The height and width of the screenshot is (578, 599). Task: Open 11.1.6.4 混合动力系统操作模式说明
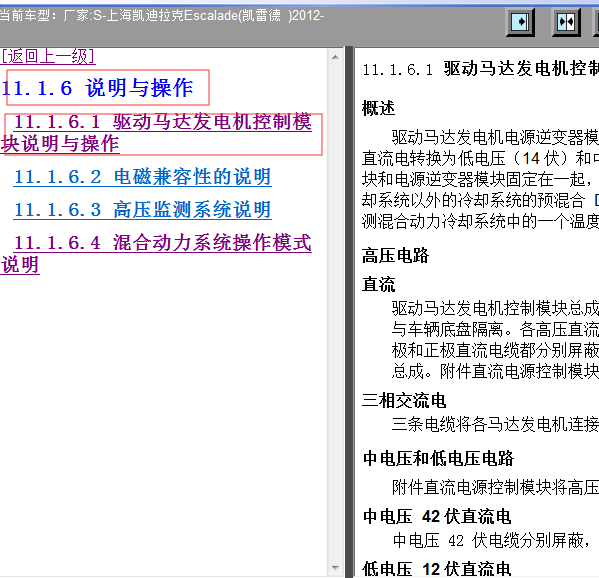[x=157, y=254]
